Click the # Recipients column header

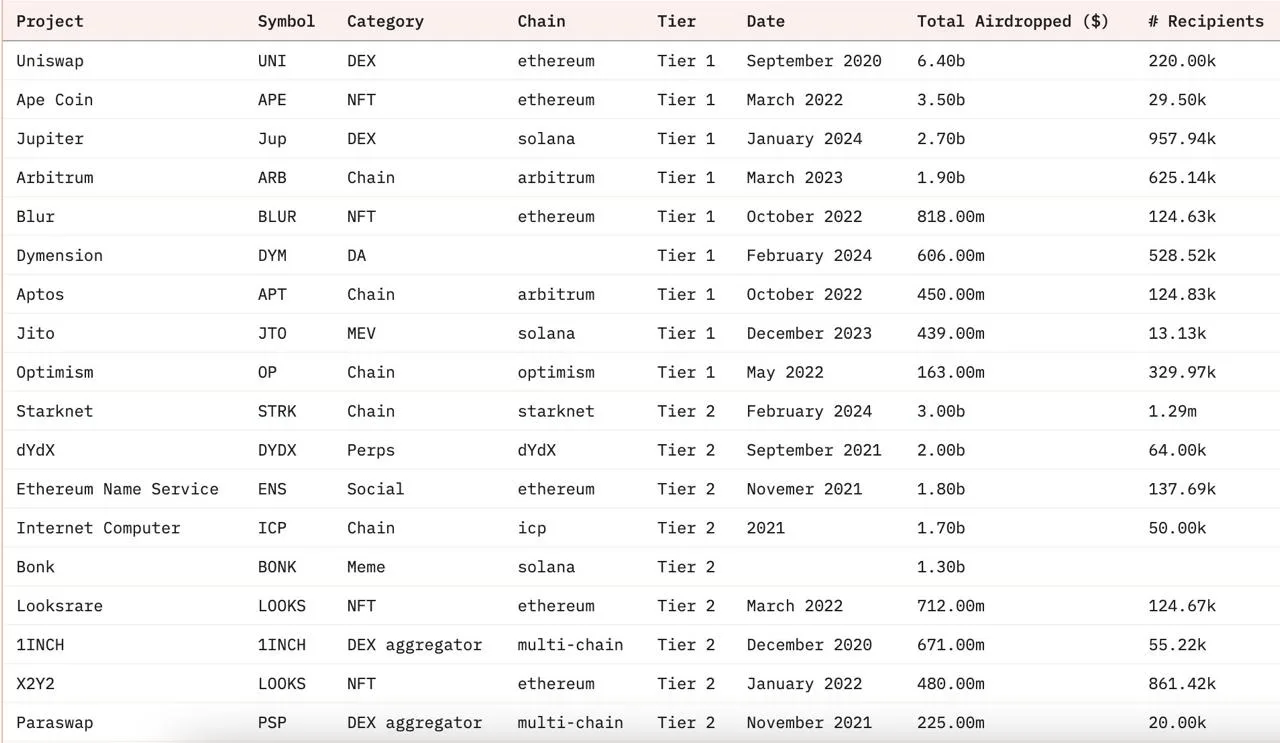pyautogui.click(x=1206, y=21)
